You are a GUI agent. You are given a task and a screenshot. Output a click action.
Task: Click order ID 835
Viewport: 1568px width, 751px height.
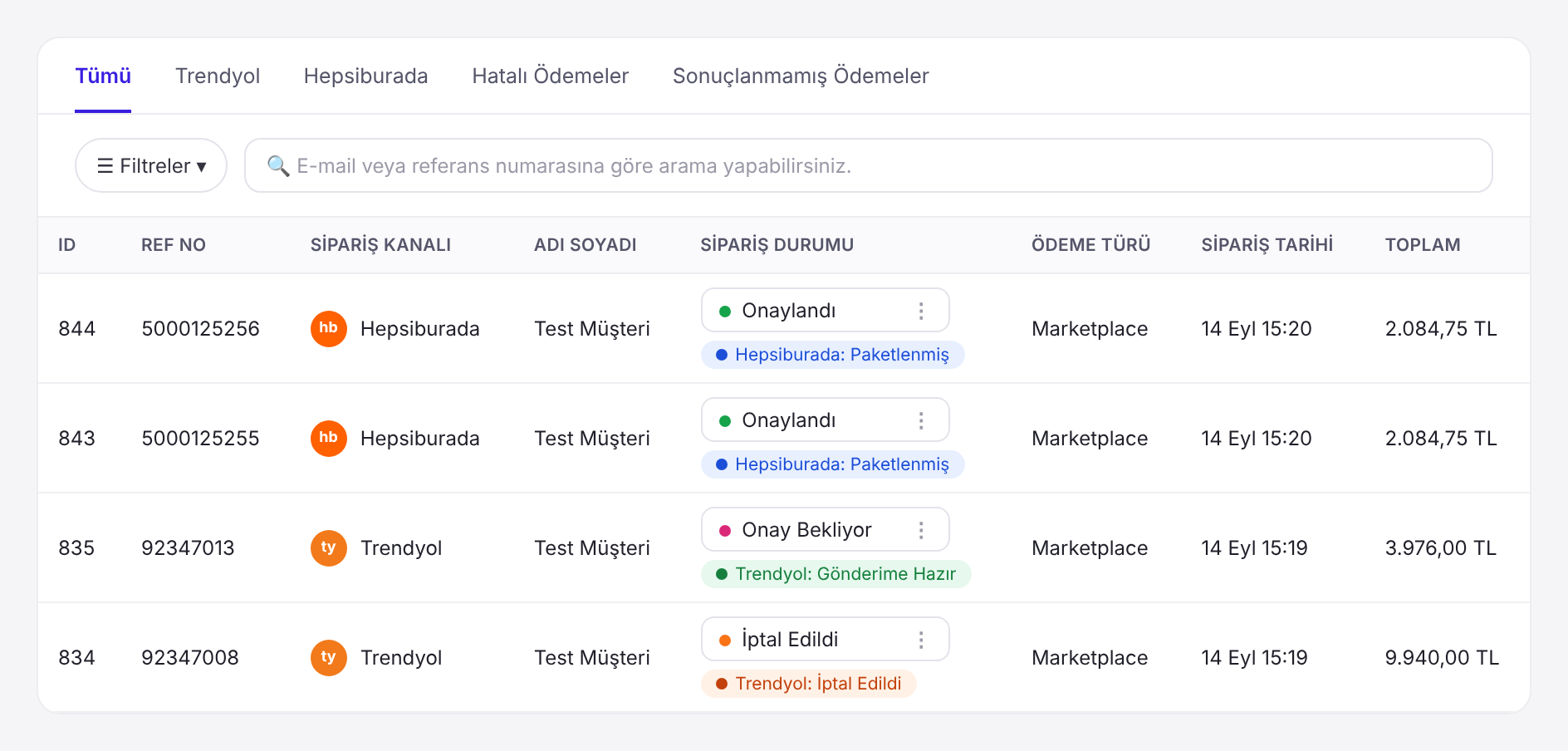point(76,547)
